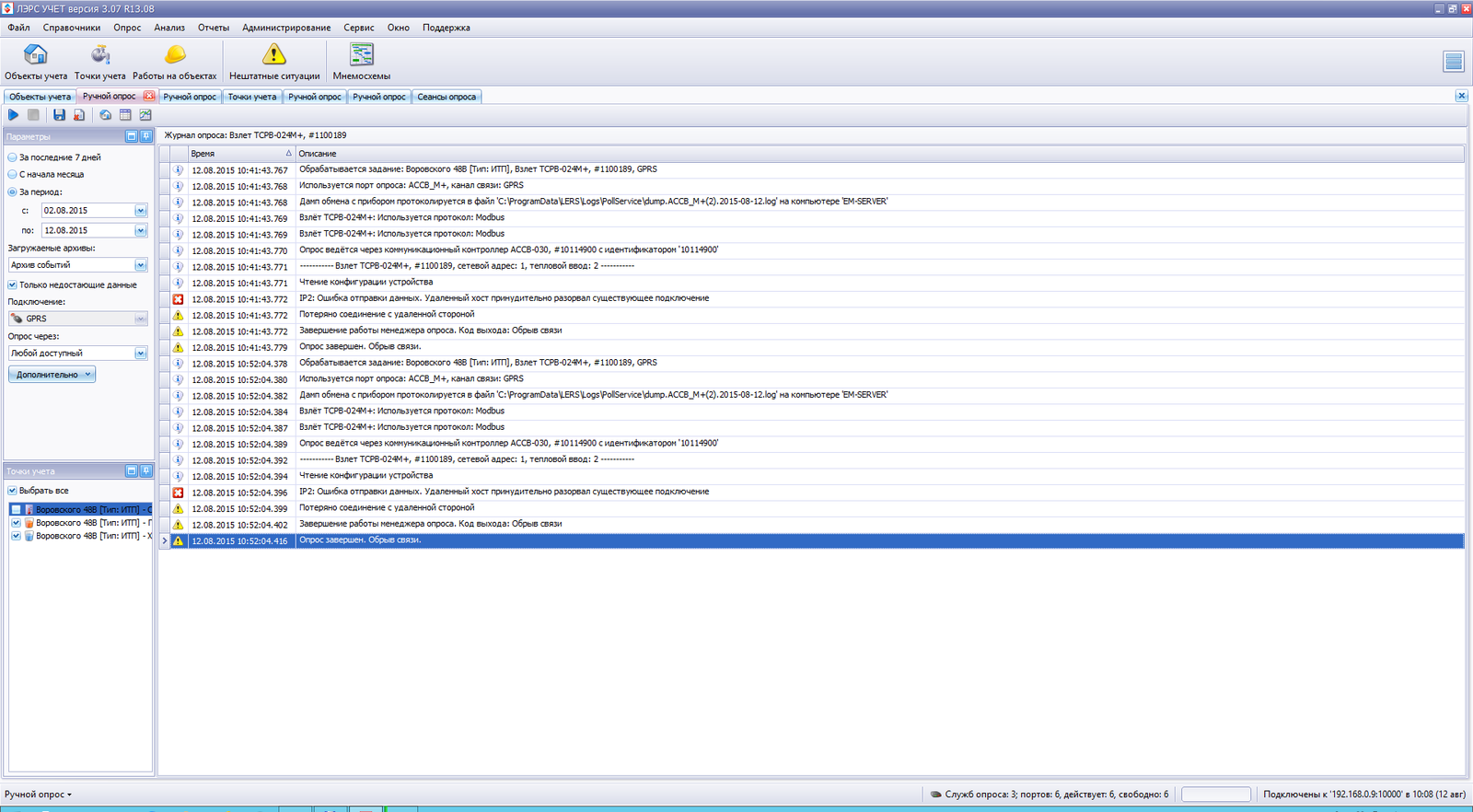Switch to the Сеансы опроса tab
Image resolution: width=1473 pixels, height=812 pixels.
447,97
